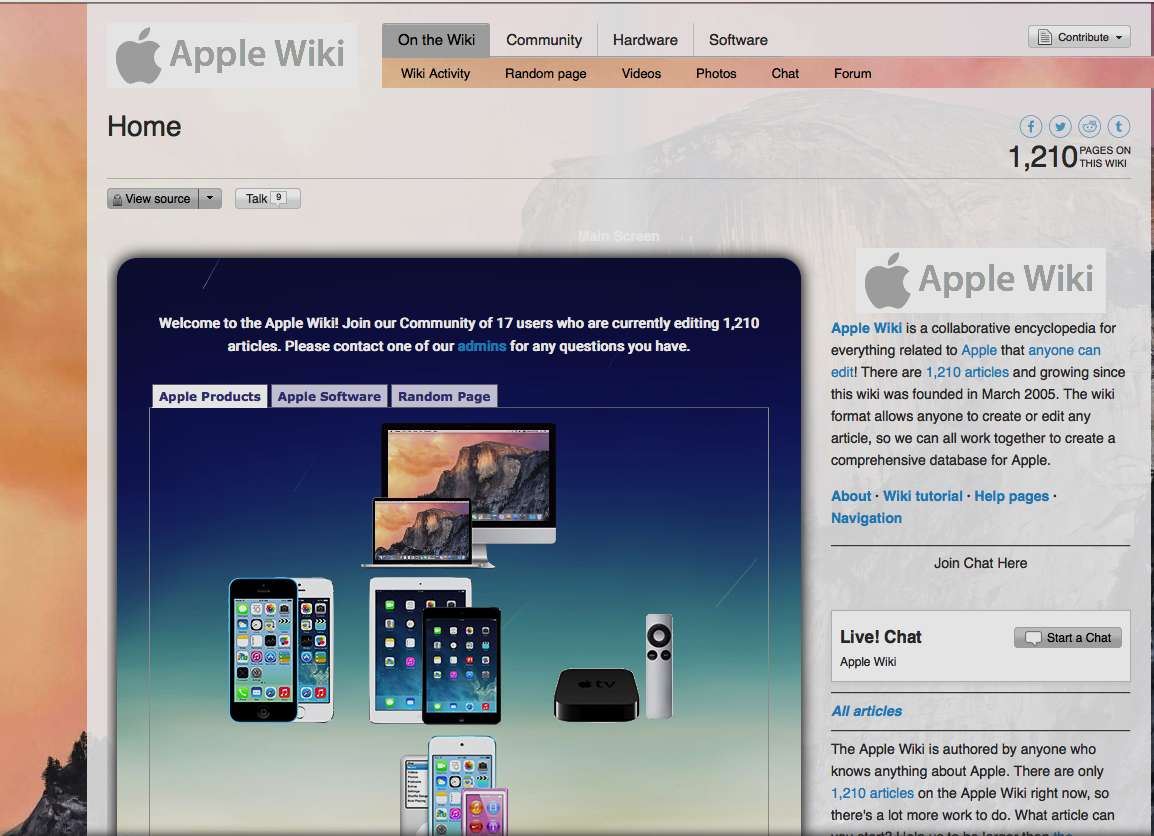This screenshot has height=836, width=1154.
Task: Switch to the Apple Software tab
Action: pos(329,396)
